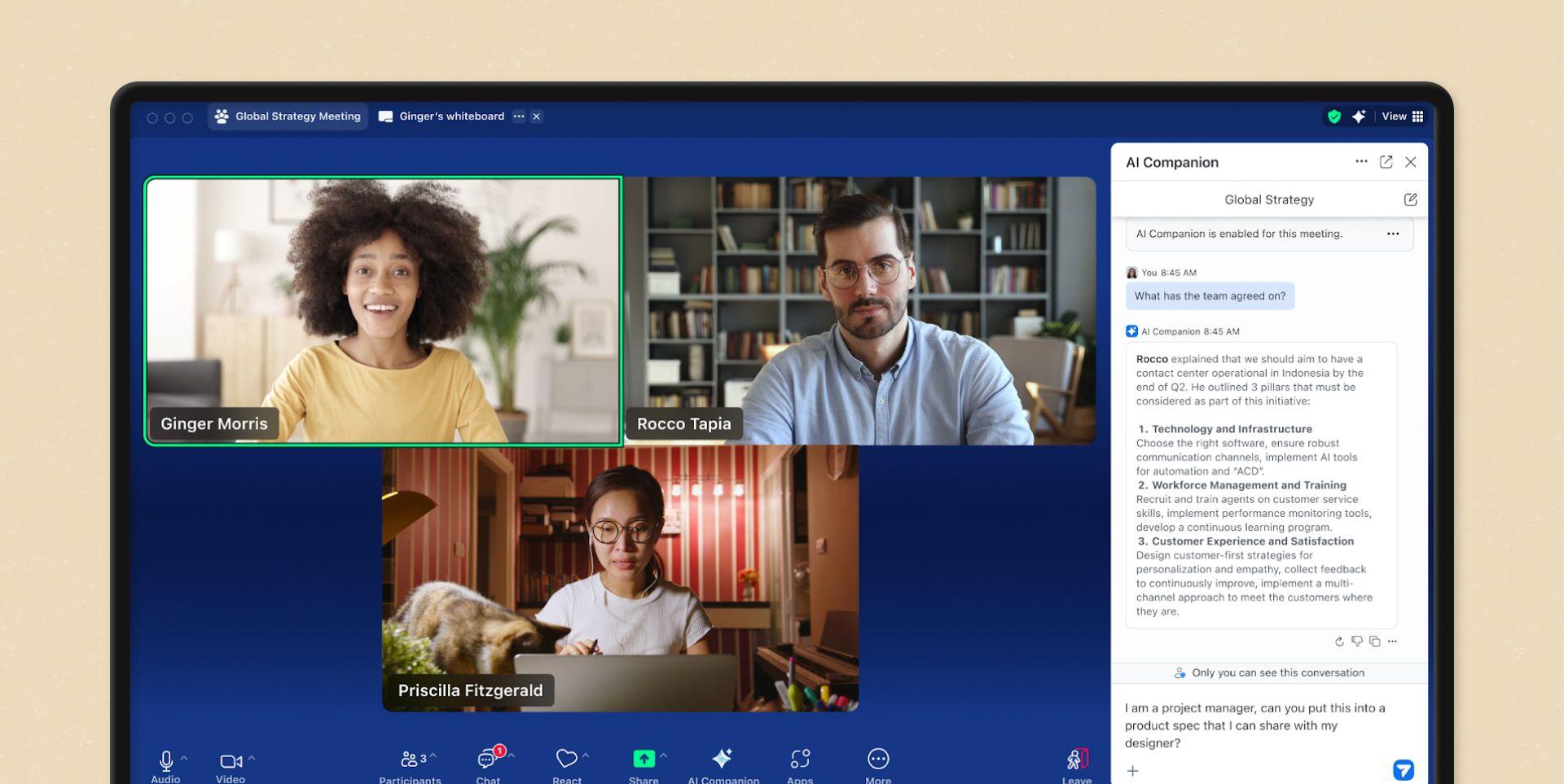Viewport: 1564px width, 784px height.
Task: Expand audio settings via its chevron
Action: pyautogui.click(x=183, y=756)
